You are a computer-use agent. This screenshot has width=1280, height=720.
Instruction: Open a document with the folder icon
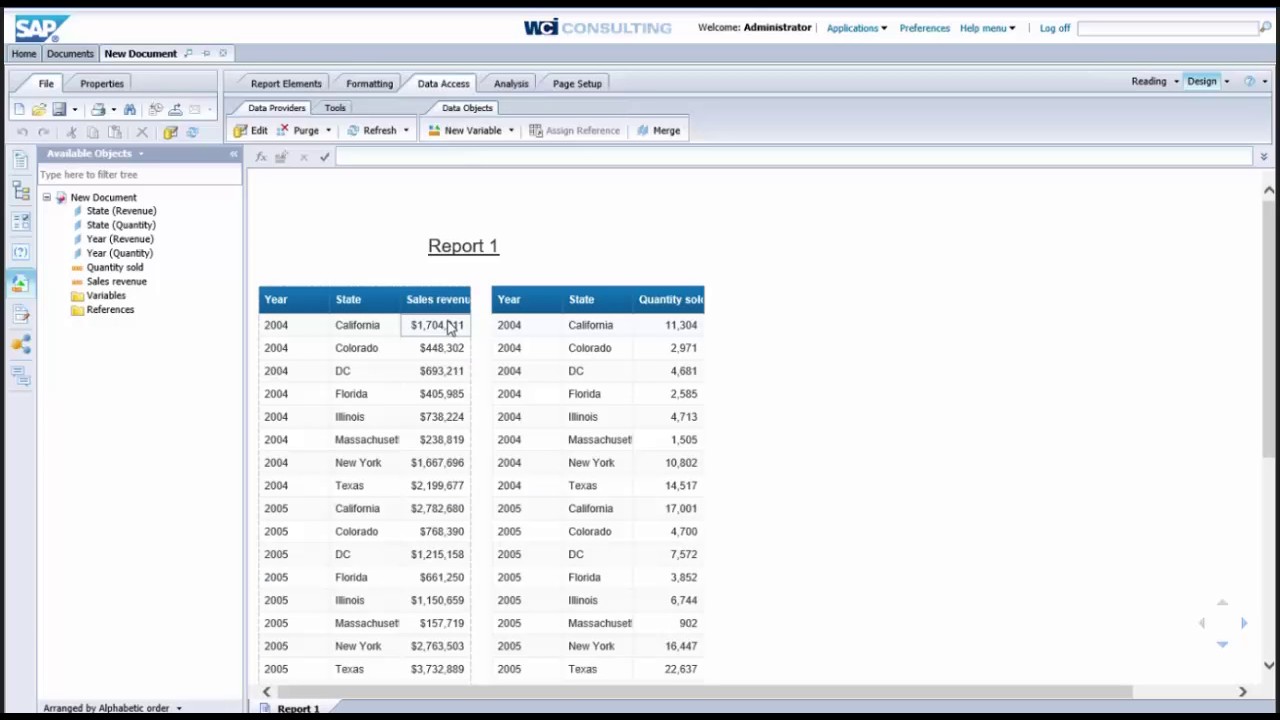[x=39, y=109]
